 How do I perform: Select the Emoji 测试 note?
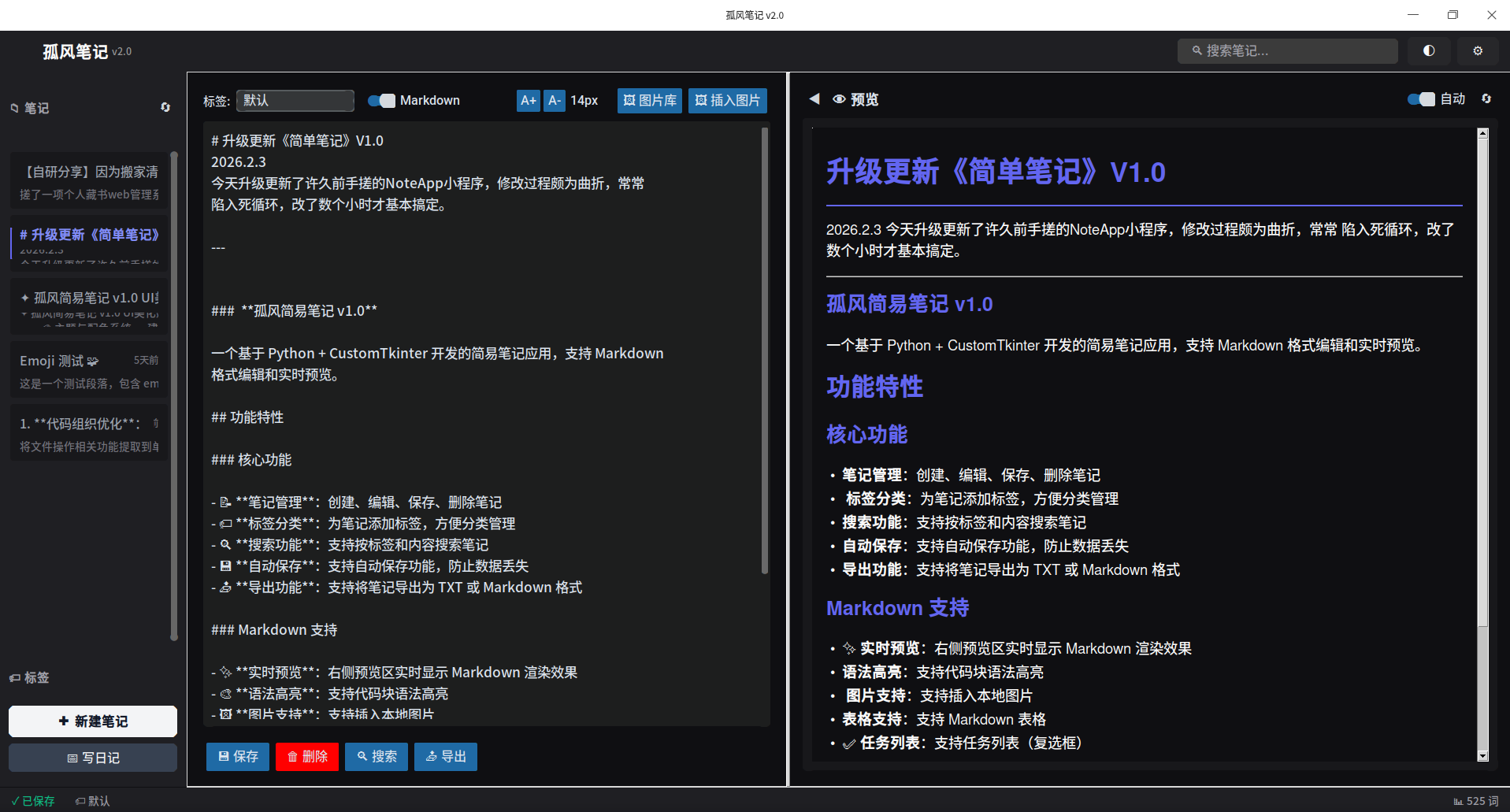(x=87, y=369)
